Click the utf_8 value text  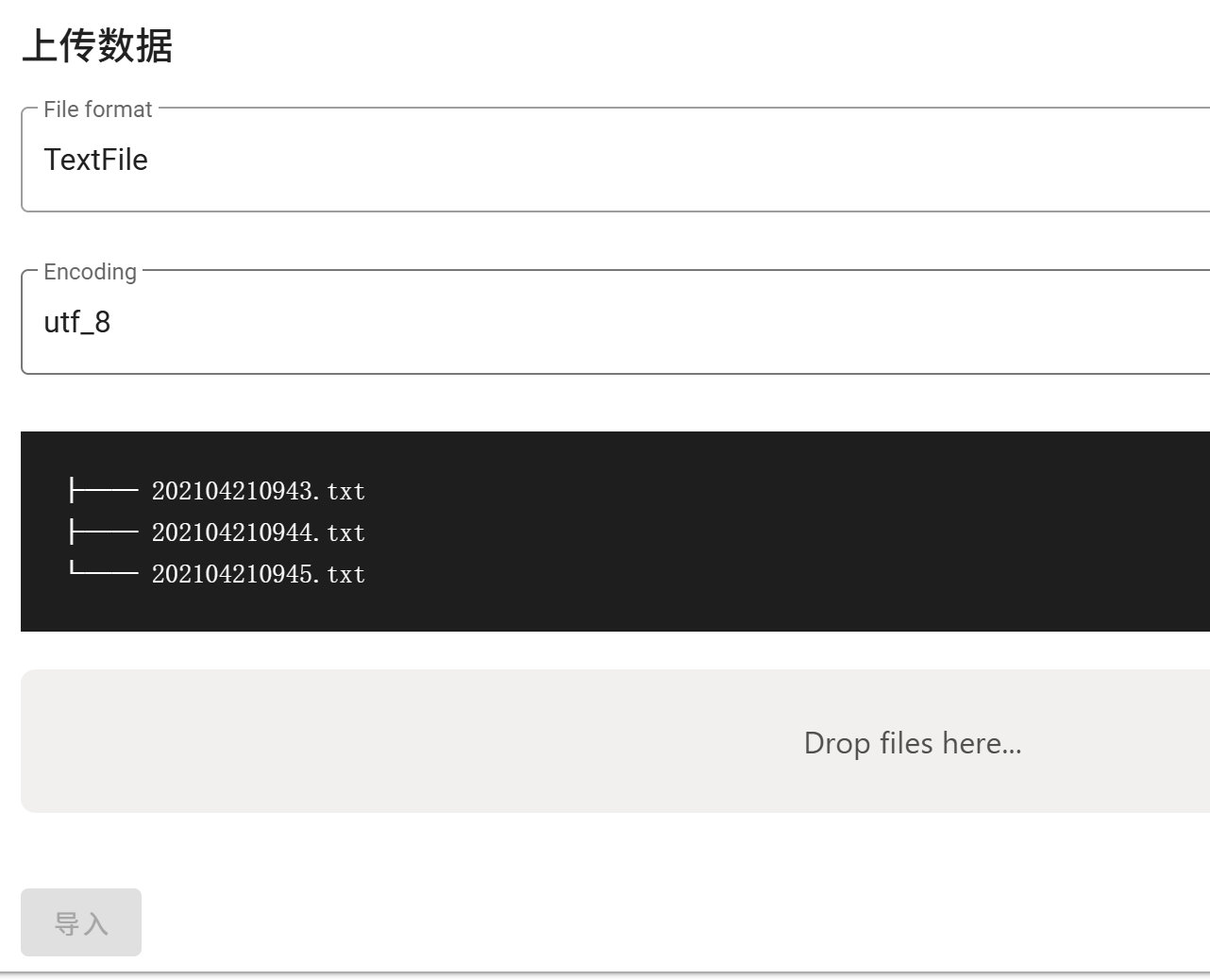click(x=77, y=321)
